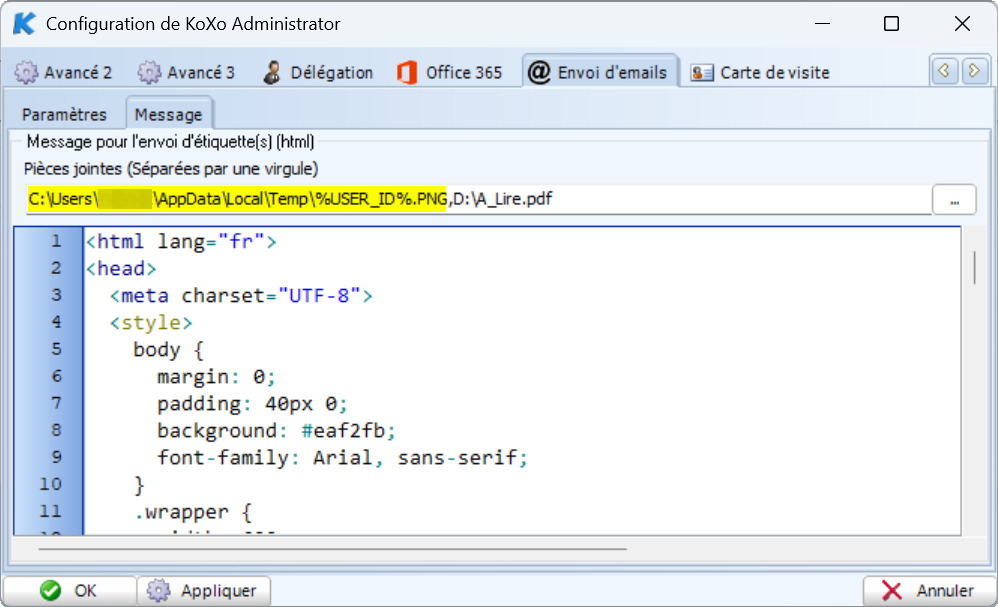Image resolution: width=998 pixels, height=607 pixels.
Task: Click line number 1 in the gutter
Action: pos(57,242)
